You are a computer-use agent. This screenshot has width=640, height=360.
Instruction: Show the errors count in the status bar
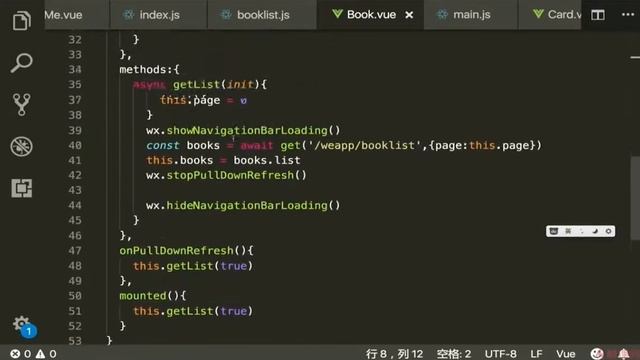(x=20, y=353)
